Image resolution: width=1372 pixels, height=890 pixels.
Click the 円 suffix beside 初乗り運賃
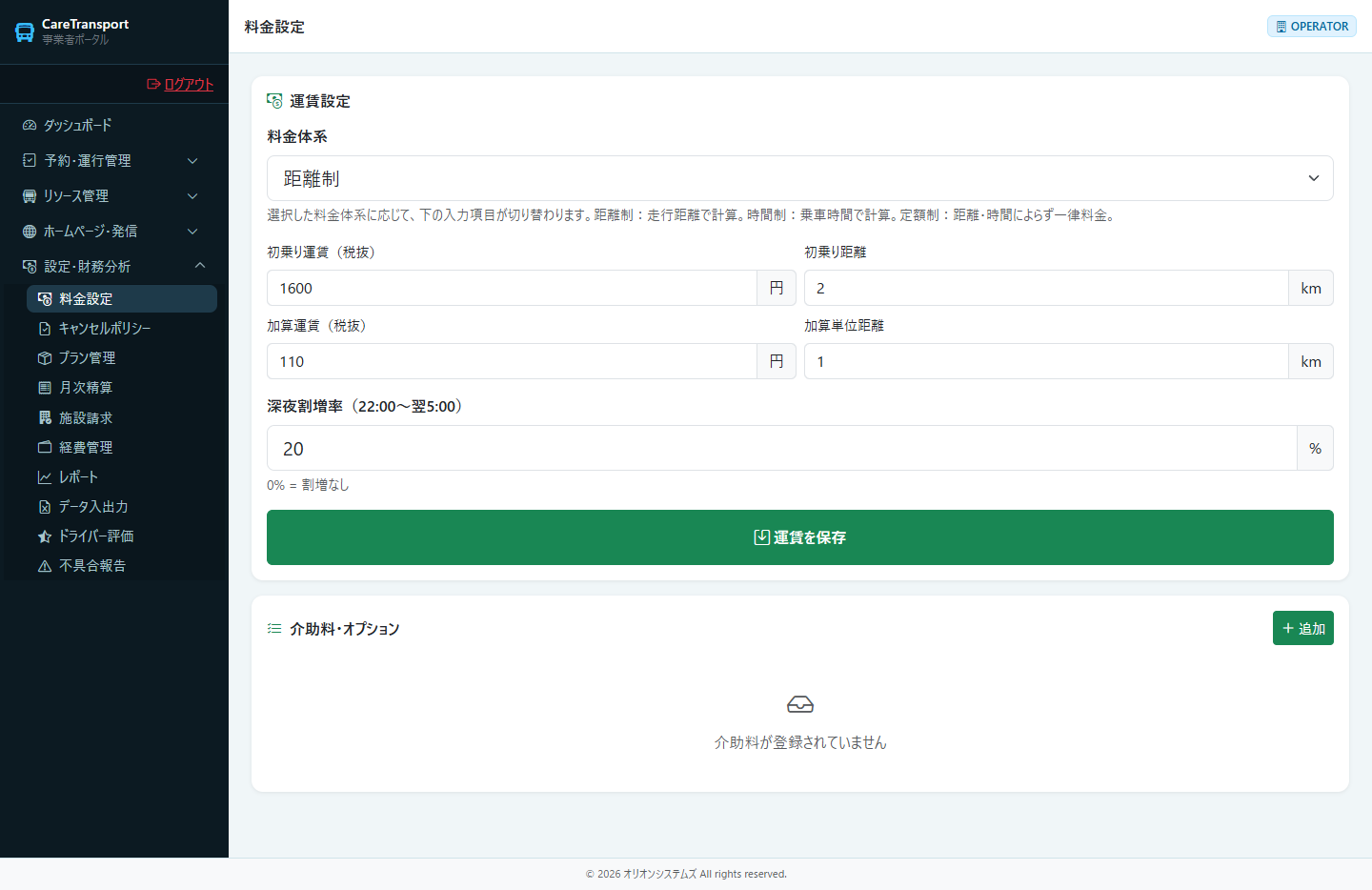(x=777, y=288)
